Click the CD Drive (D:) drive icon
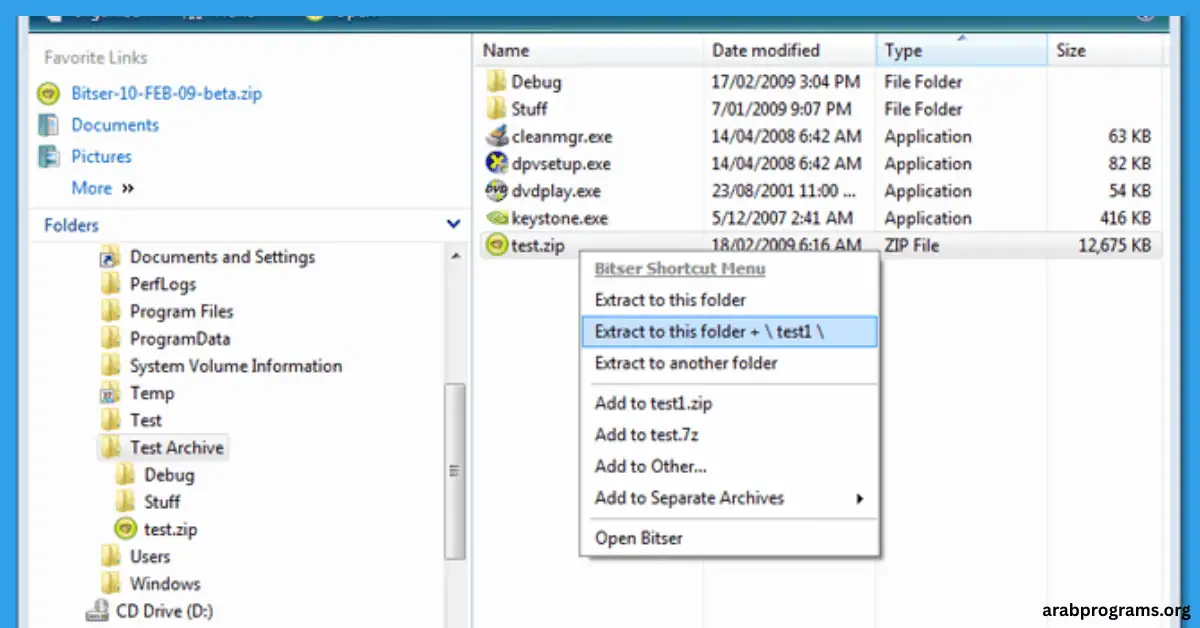Screen dimensions: 1200x628 click(98, 611)
